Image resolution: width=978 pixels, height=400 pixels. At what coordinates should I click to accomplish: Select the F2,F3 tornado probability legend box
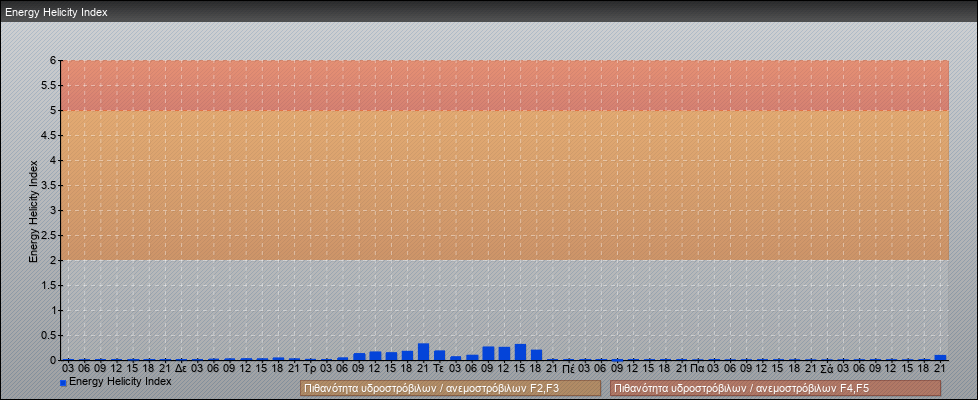pos(450,388)
